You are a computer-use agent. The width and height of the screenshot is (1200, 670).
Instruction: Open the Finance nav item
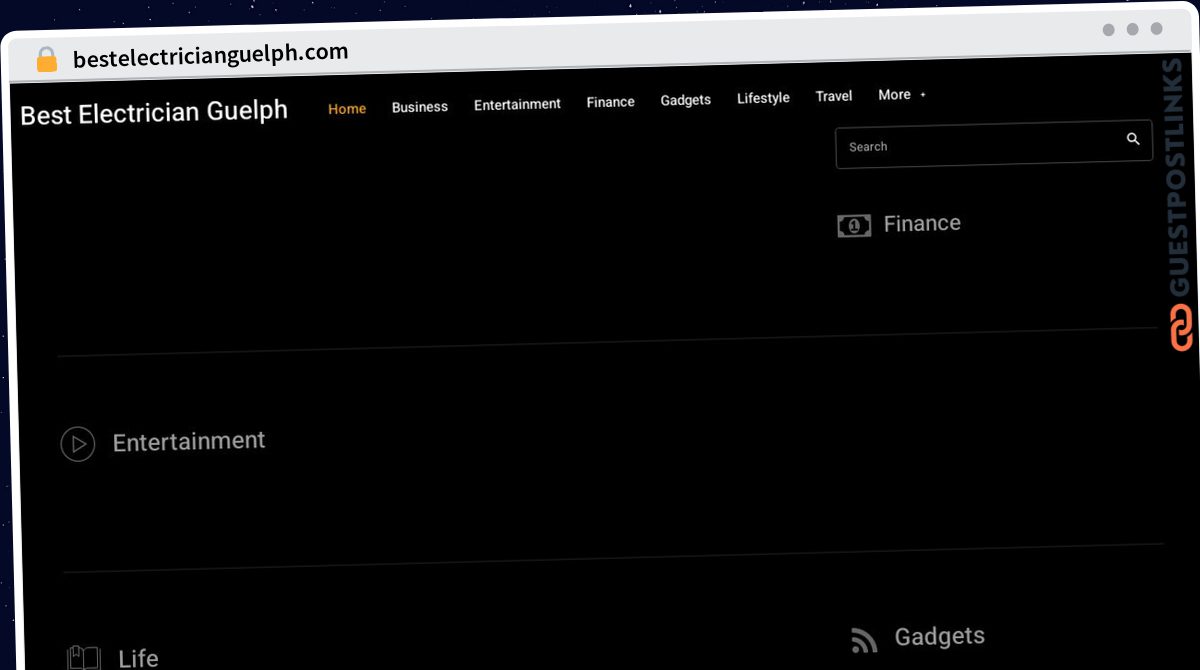pos(610,101)
